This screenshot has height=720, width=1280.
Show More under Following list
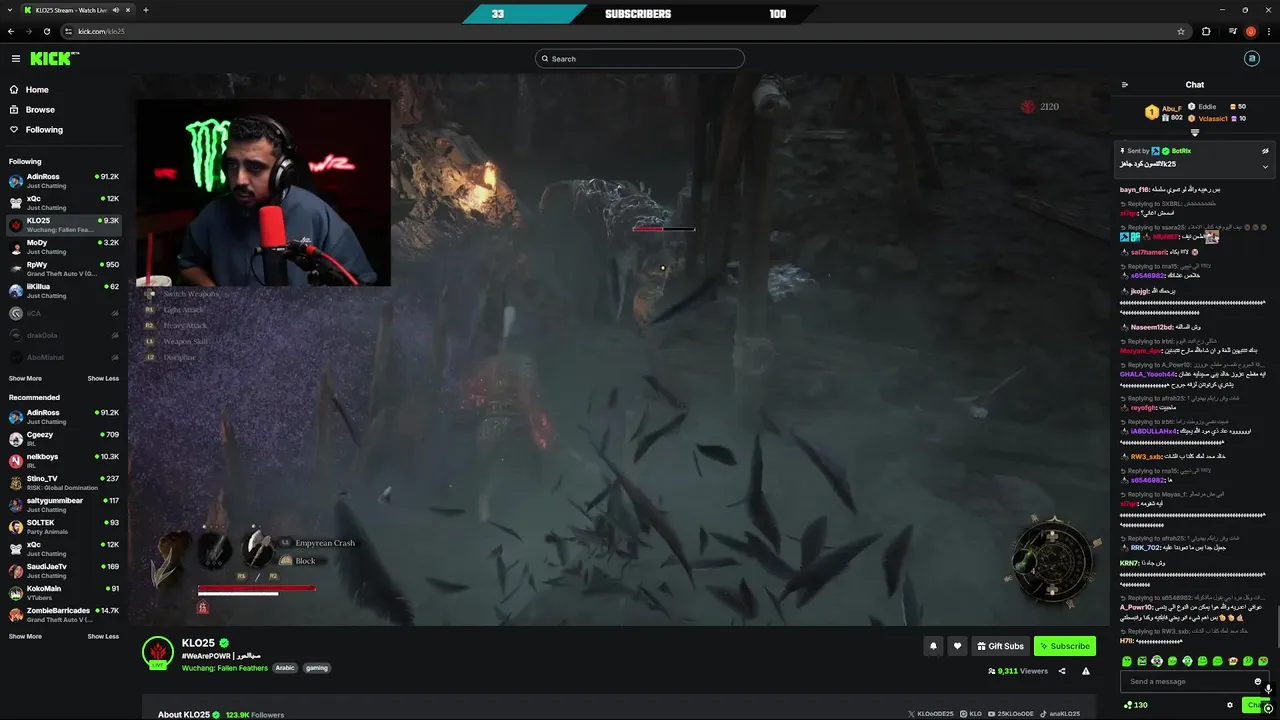(25, 379)
